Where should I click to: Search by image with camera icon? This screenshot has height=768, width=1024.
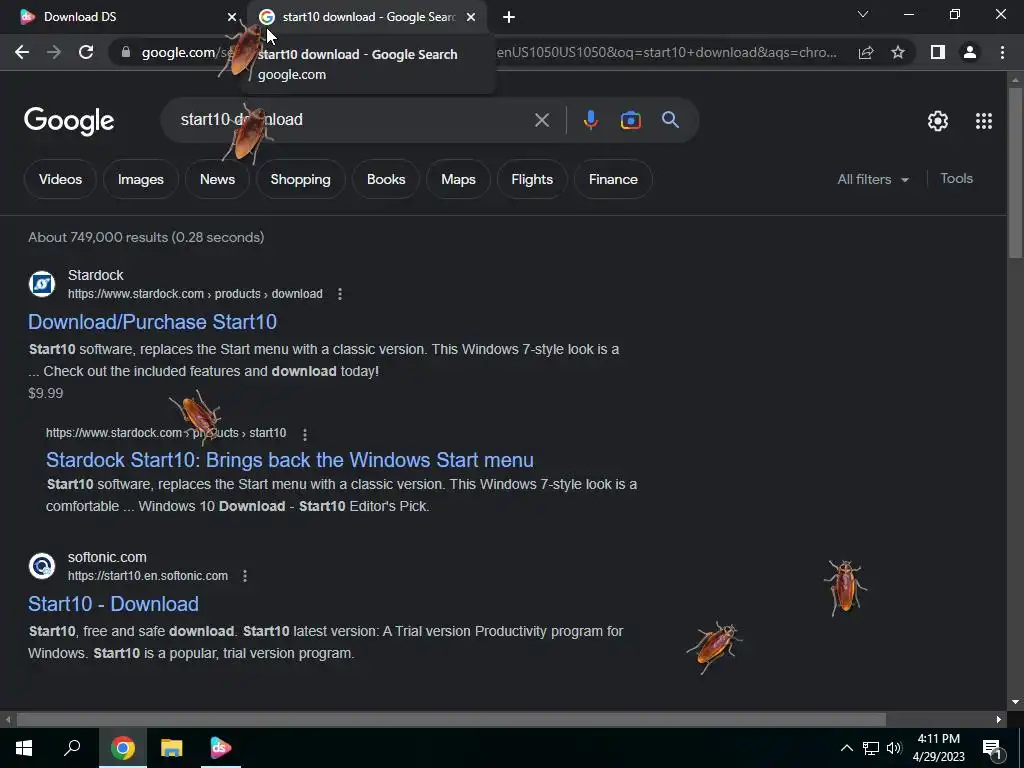(x=630, y=120)
